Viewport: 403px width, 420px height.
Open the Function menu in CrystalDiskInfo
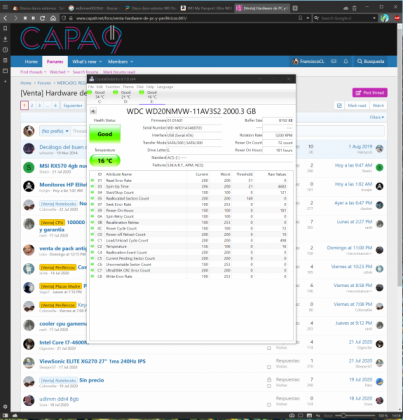coord(113,87)
